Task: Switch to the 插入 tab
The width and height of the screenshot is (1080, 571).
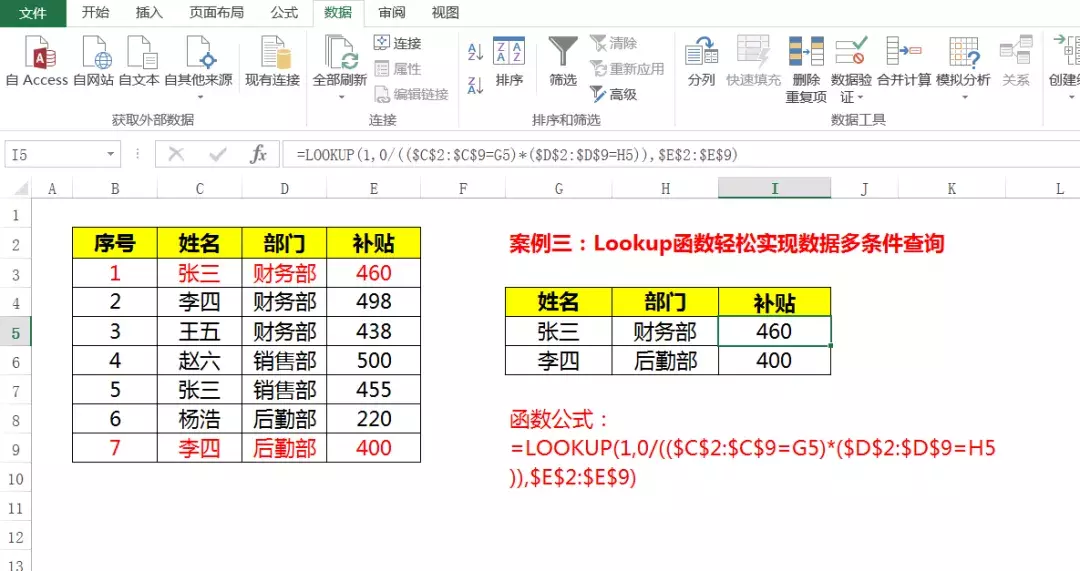Action: [149, 12]
